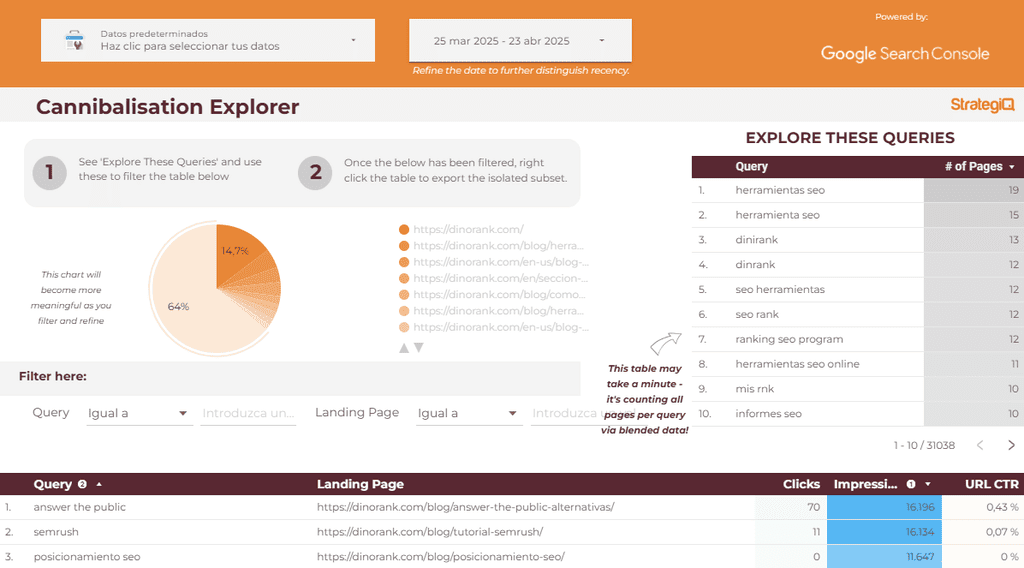Open the answer-the-public-alternativas landing page URL

(466, 507)
